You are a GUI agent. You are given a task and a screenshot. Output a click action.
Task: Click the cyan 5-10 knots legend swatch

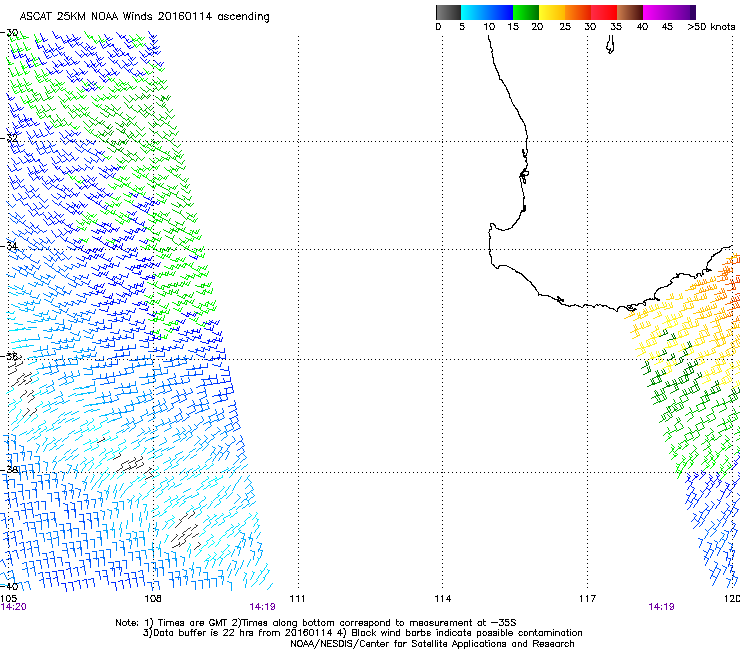[x=474, y=12]
